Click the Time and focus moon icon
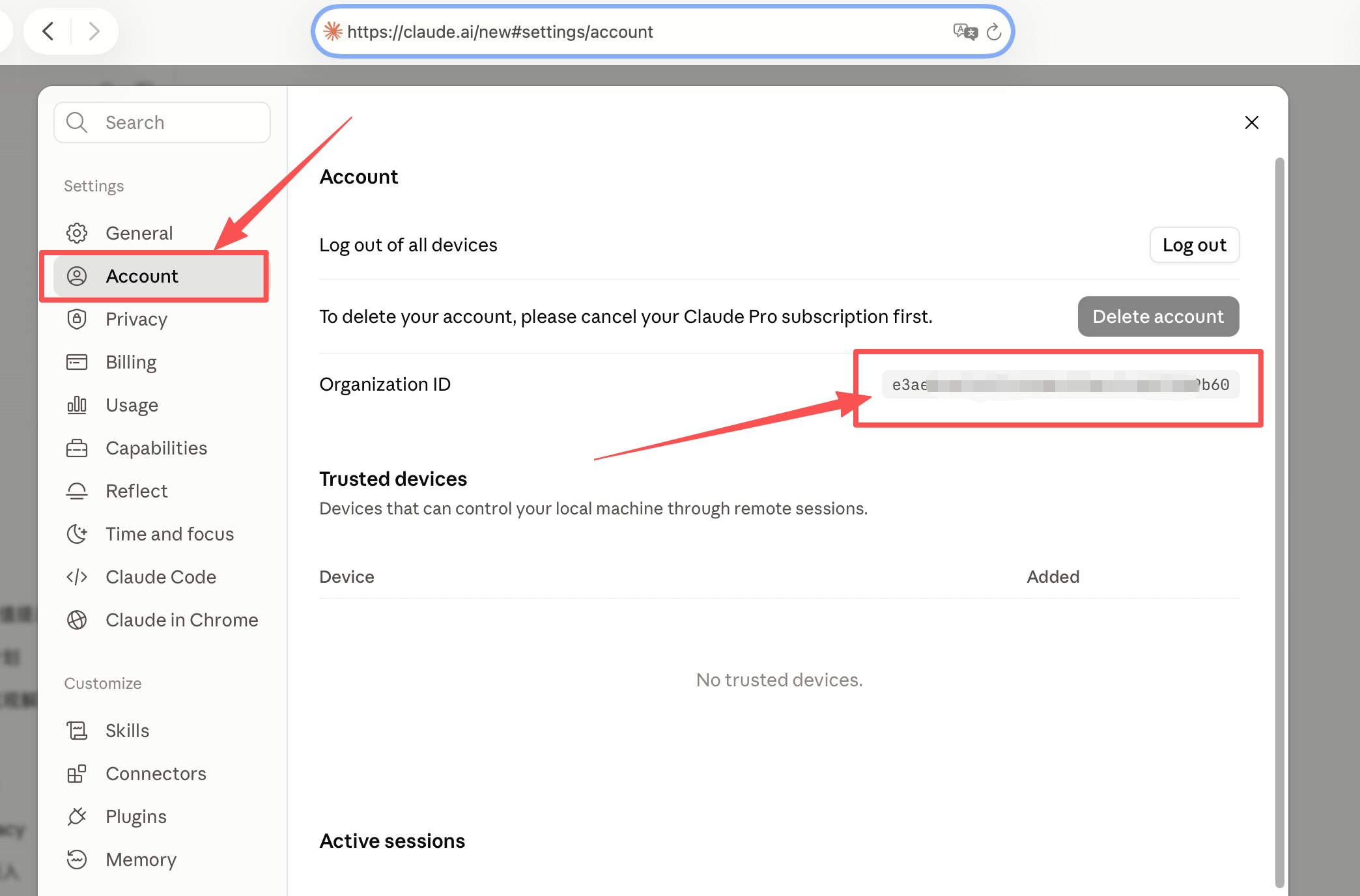1360x896 pixels. click(77, 534)
